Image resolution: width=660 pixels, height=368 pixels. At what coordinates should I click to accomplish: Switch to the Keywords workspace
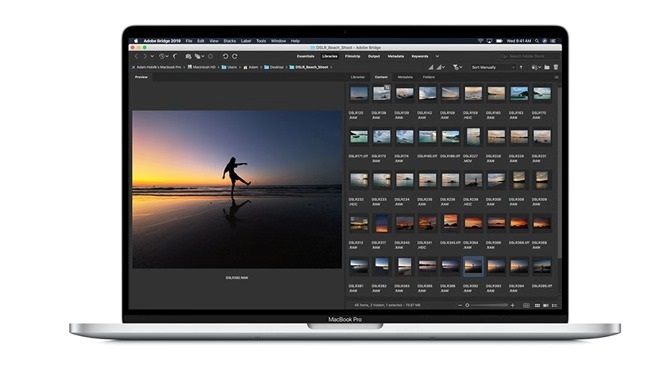(420, 56)
